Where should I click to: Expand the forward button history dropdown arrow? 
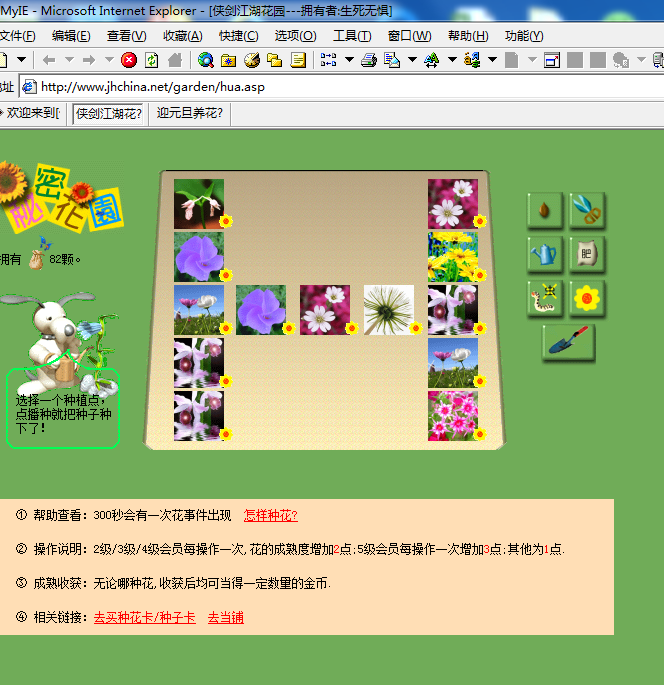click(109, 59)
